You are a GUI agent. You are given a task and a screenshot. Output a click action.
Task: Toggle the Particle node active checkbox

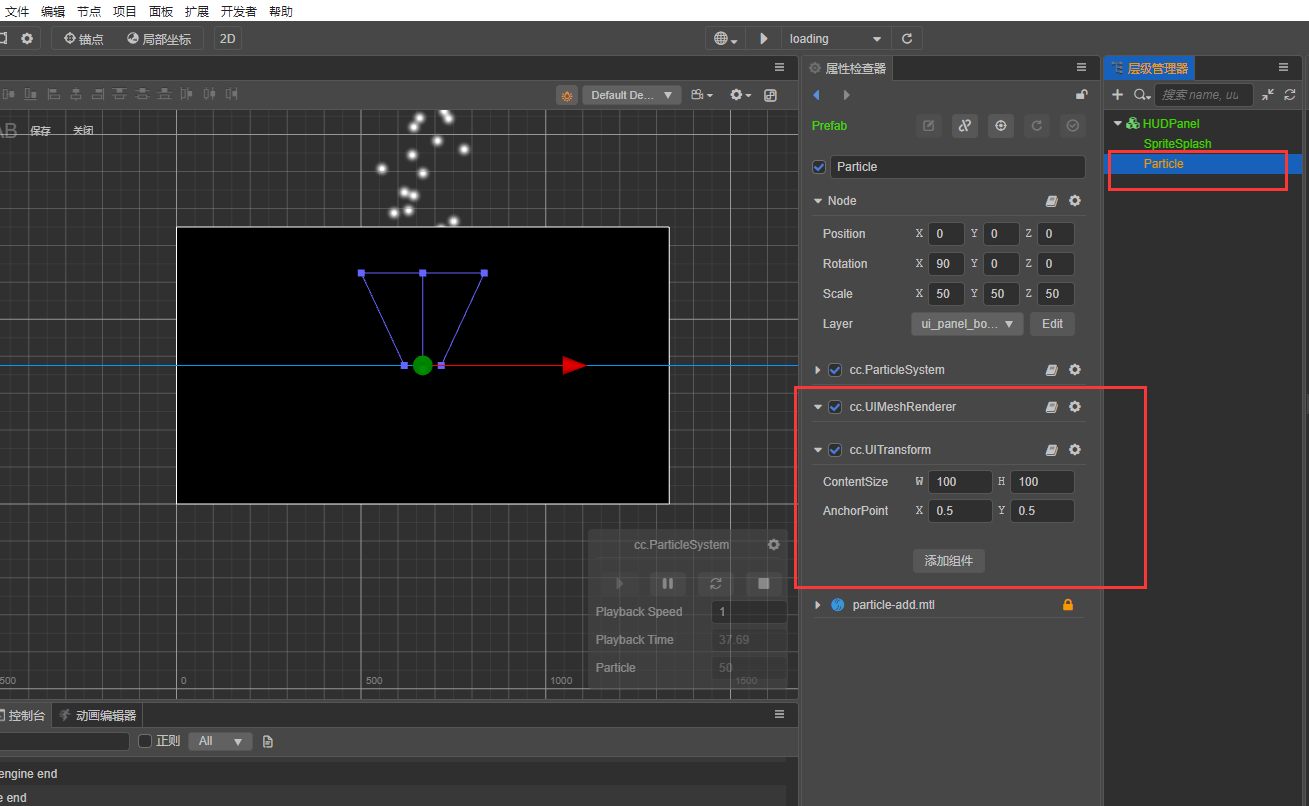pyautogui.click(x=820, y=167)
